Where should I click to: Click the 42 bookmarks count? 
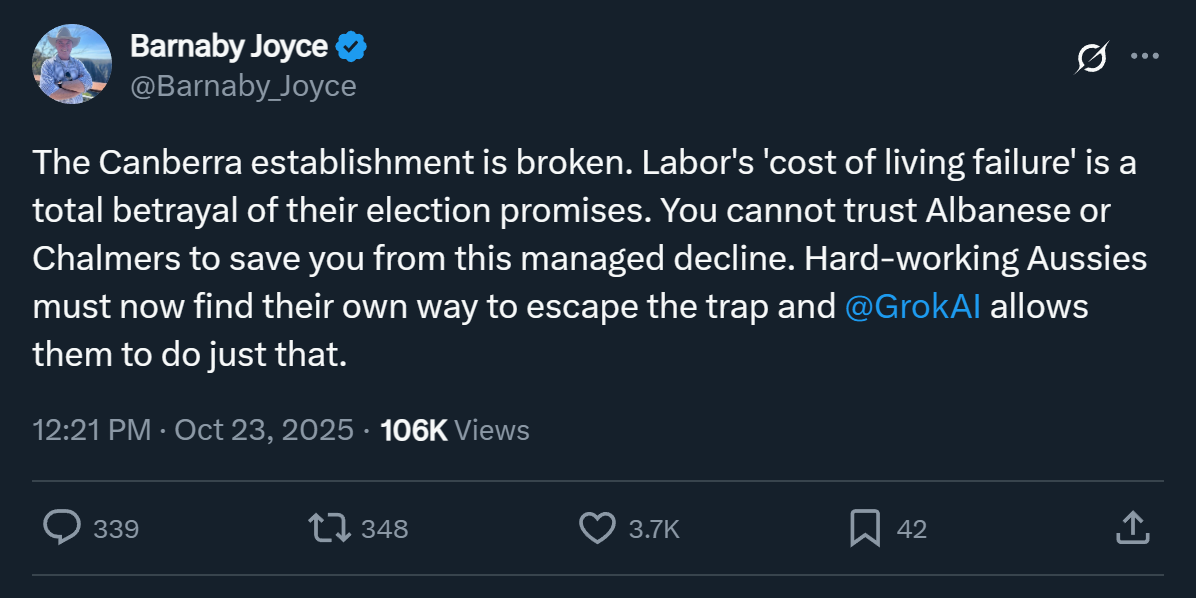tap(911, 529)
